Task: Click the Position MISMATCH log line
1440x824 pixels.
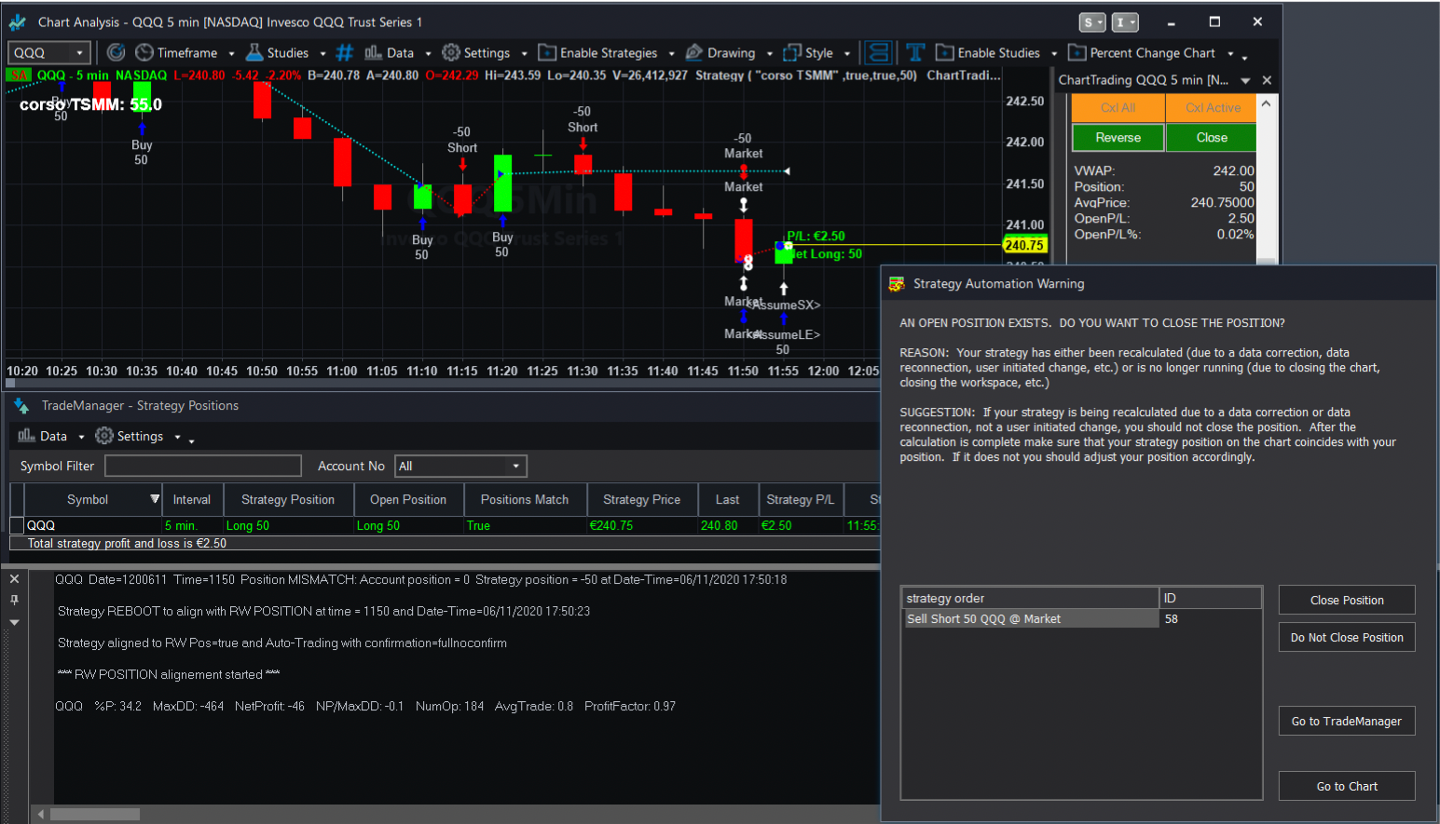Action: click(421, 579)
